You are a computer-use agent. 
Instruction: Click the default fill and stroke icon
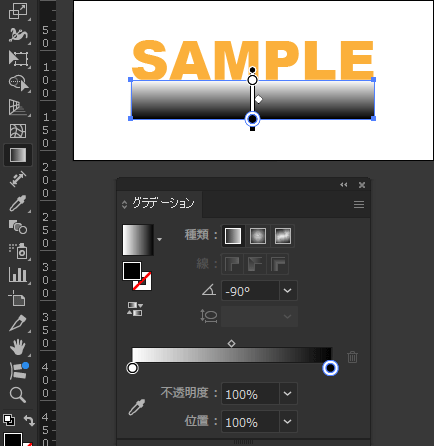(9, 420)
